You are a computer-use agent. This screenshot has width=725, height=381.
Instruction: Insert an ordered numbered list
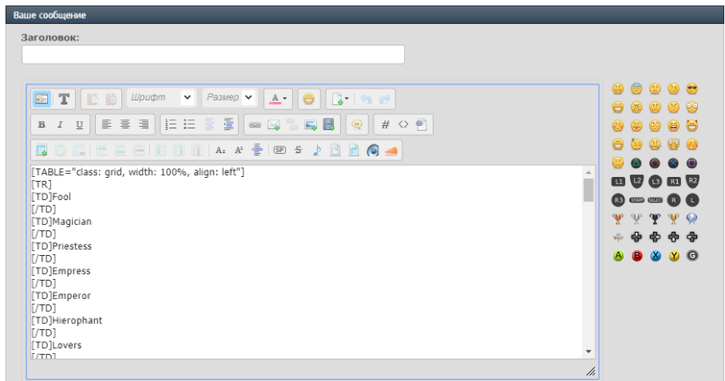point(171,124)
